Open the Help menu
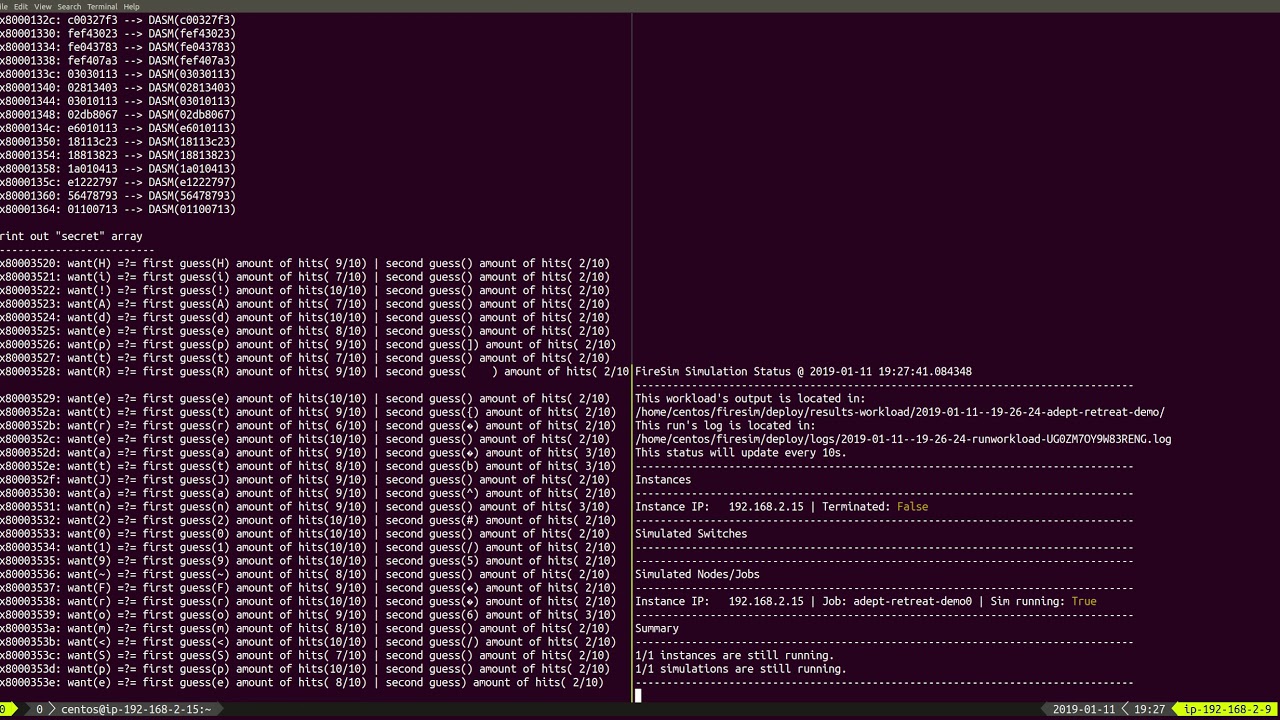Viewport: 1280px width, 720px height. pos(131,6)
